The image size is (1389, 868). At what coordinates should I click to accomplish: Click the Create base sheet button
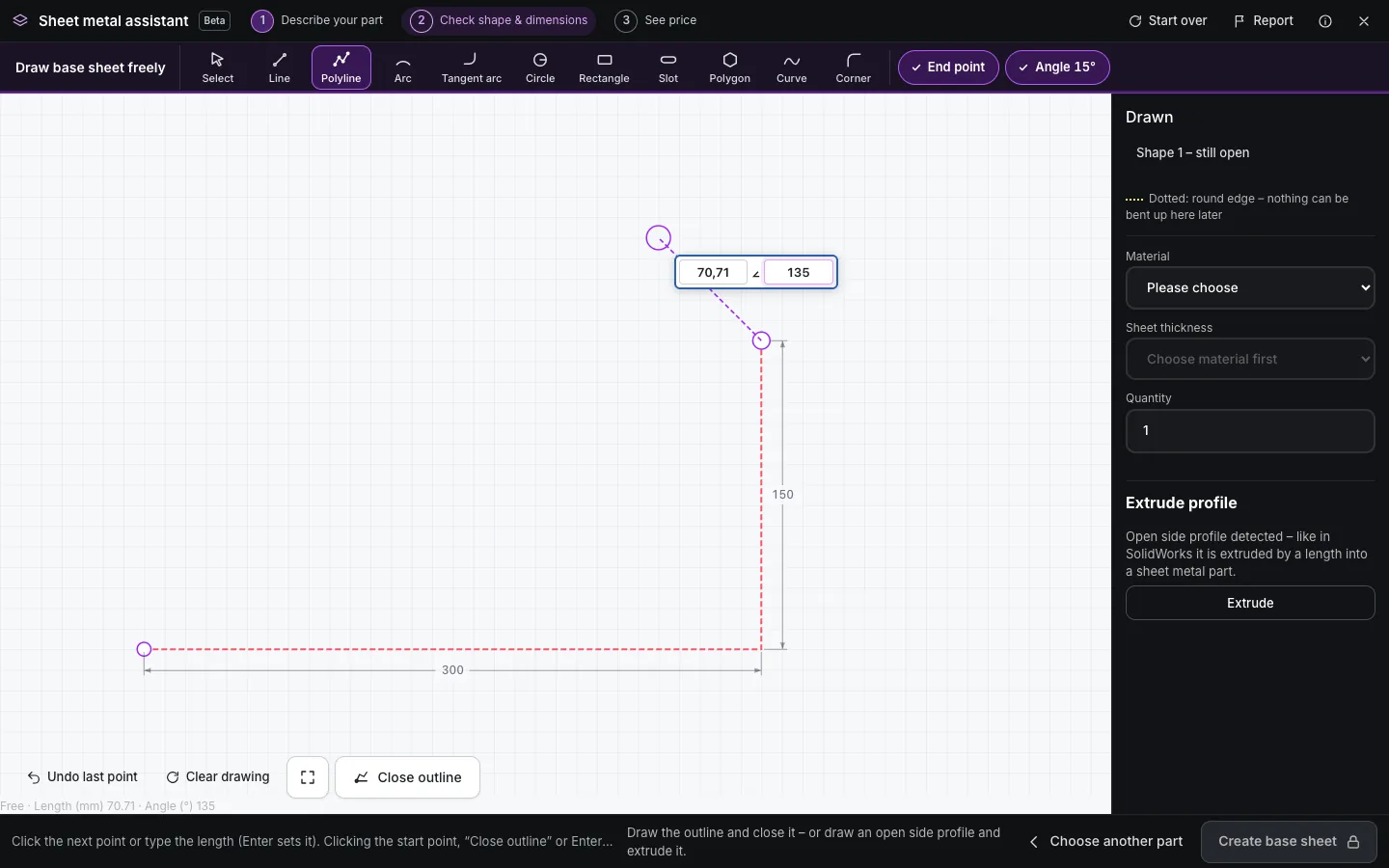pyautogui.click(x=1289, y=842)
